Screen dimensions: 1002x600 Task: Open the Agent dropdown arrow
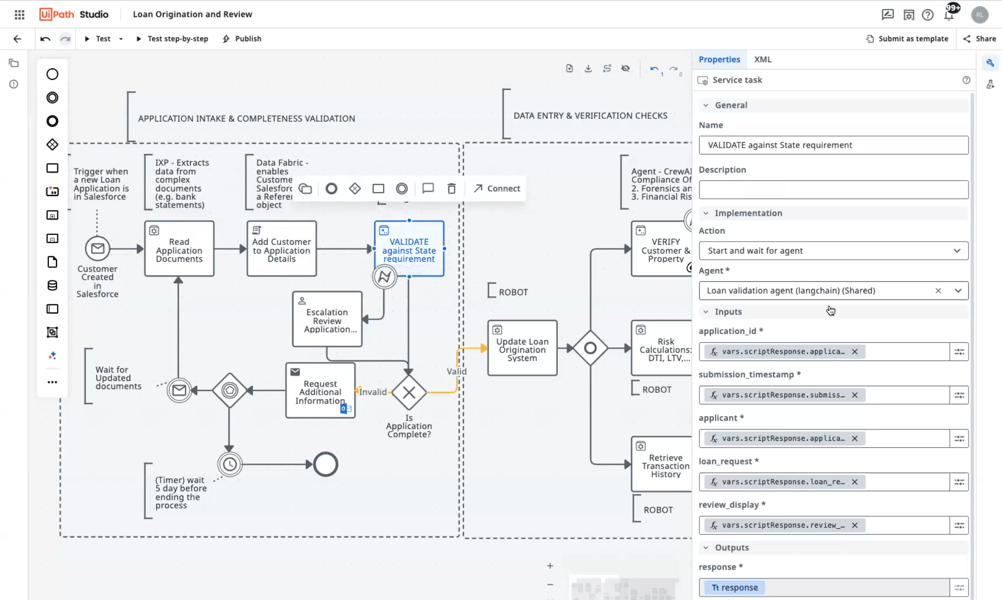click(958, 291)
